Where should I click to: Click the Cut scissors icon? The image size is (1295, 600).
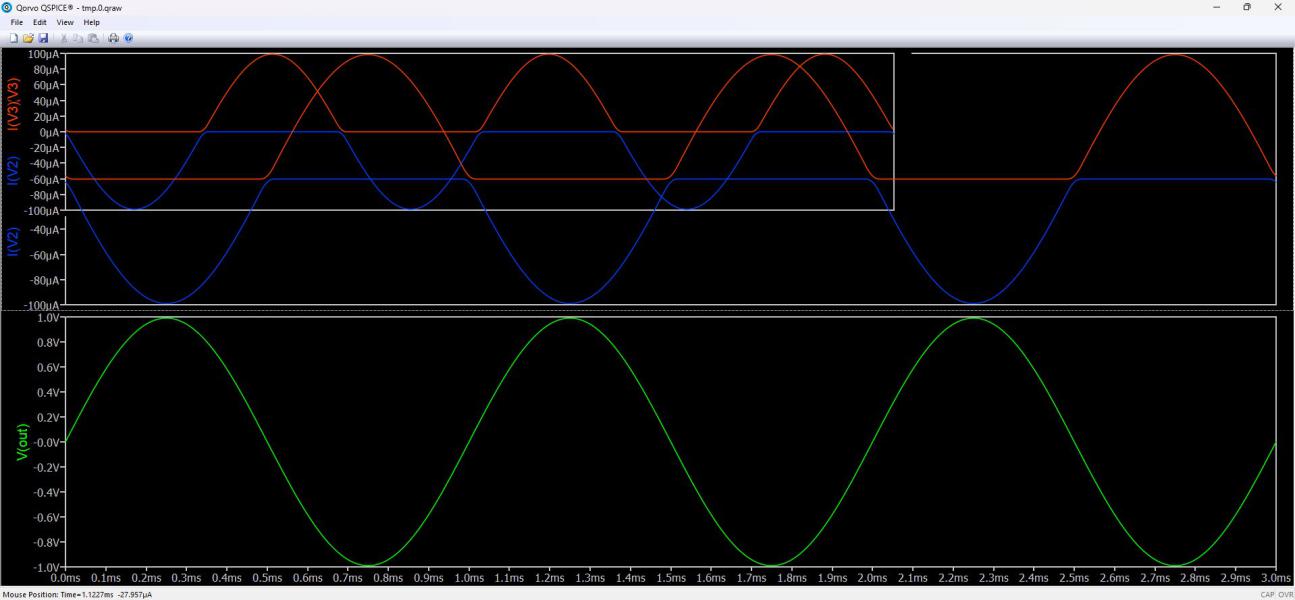pos(65,38)
